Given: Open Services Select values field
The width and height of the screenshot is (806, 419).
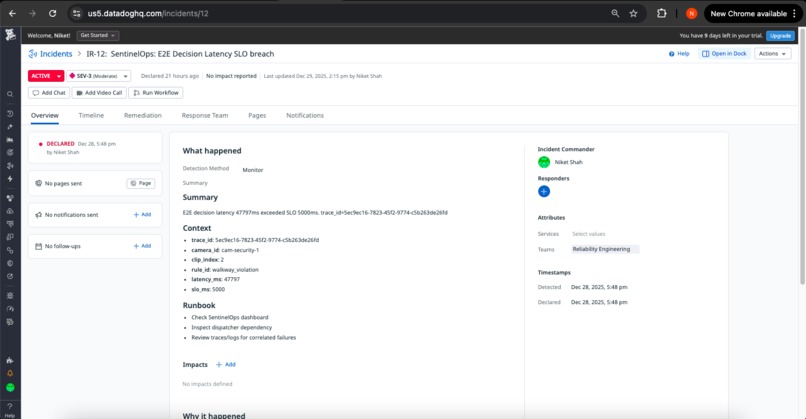Looking at the screenshot, I should pyautogui.click(x=589, y=234).
